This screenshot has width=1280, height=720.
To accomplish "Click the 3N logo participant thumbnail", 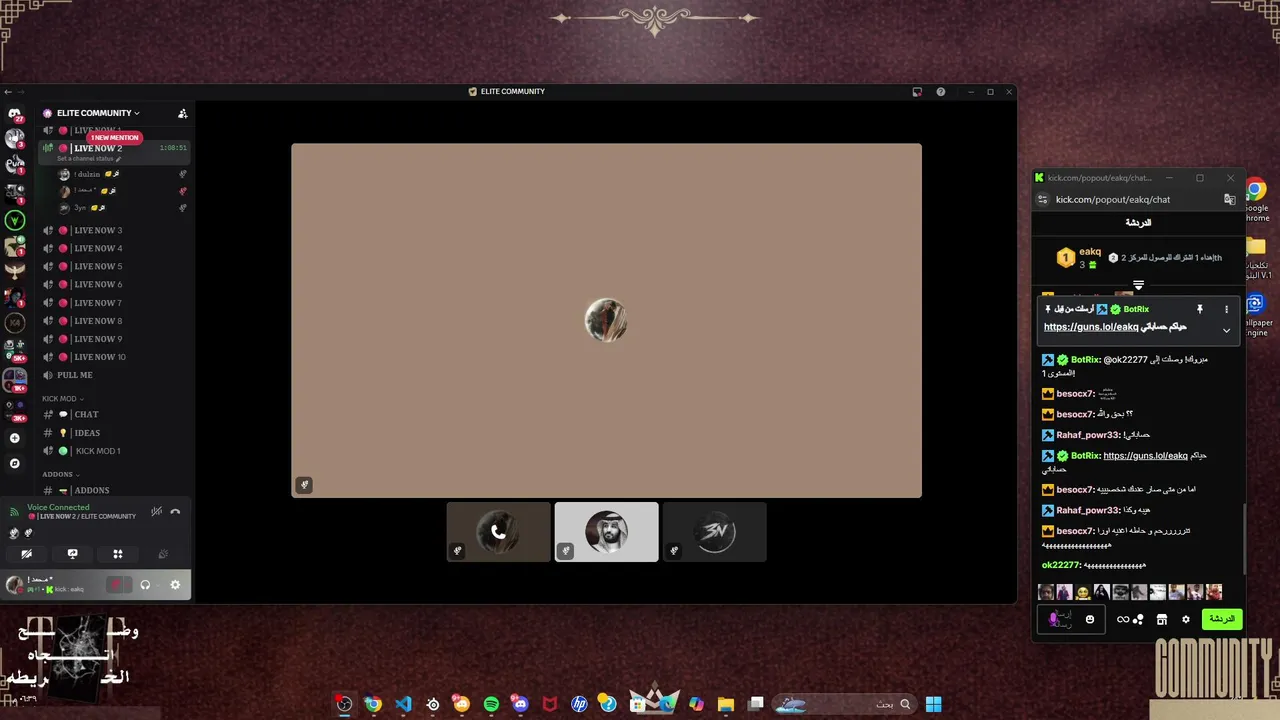I will click(714, 532).
